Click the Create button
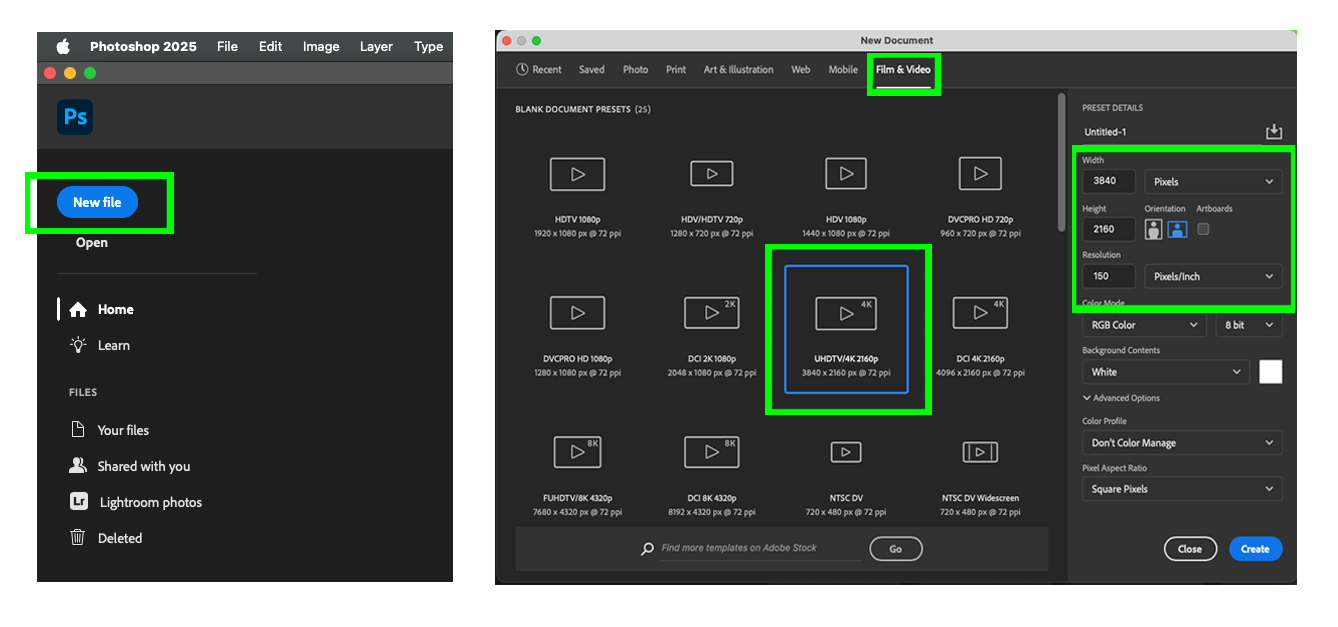The width and height of the screenshot is (1338, 627). click(x=1255, y=549)
